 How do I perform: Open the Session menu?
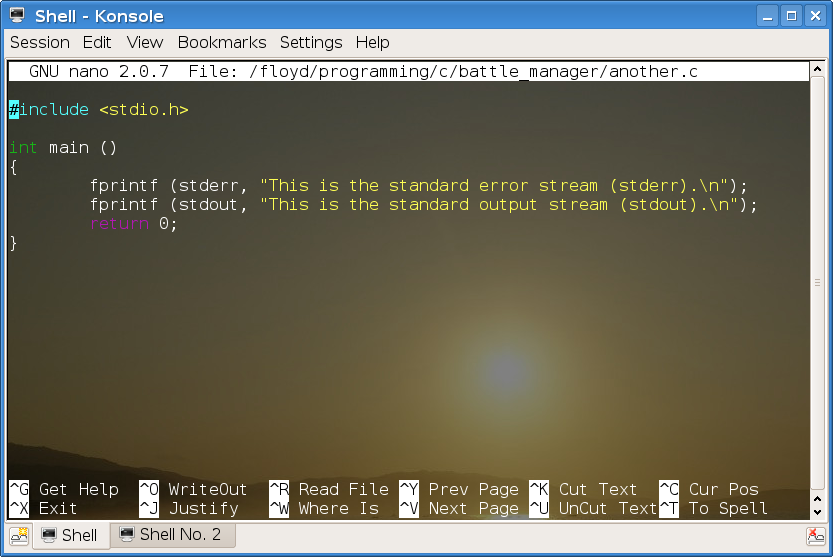[x=40, y=43]
